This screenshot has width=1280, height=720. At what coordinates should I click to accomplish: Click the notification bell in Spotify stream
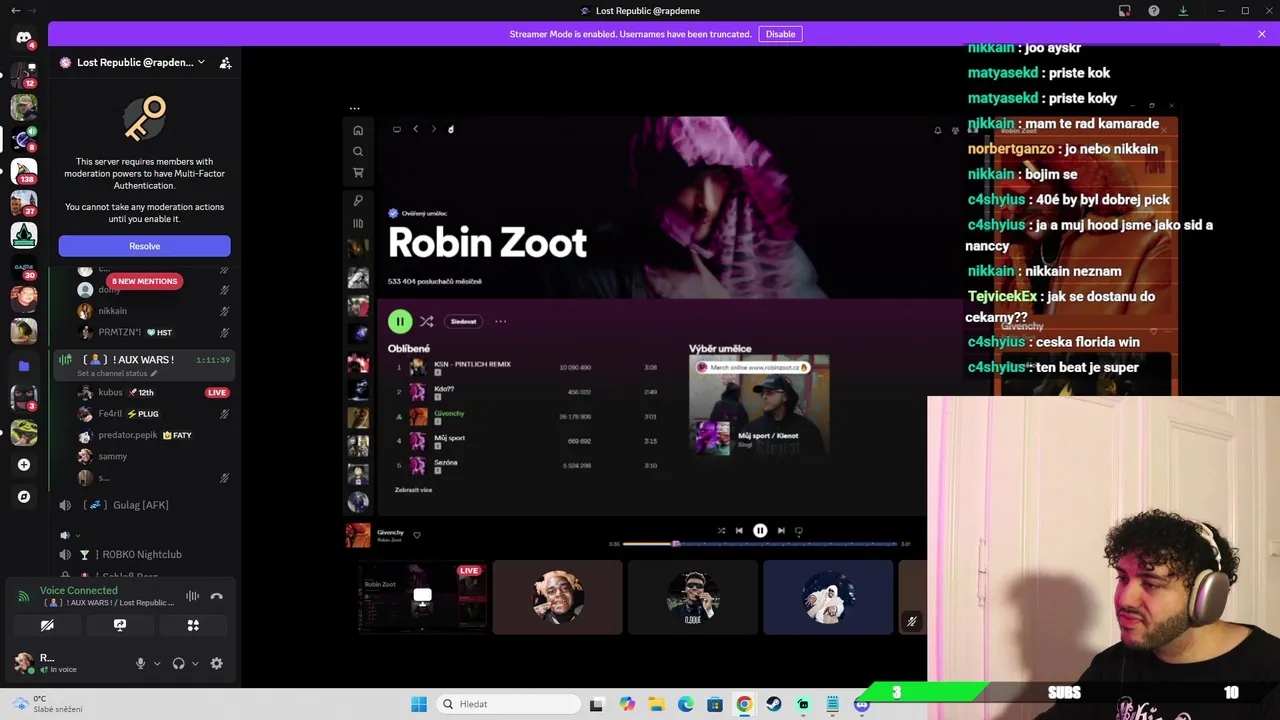(937, 130)
